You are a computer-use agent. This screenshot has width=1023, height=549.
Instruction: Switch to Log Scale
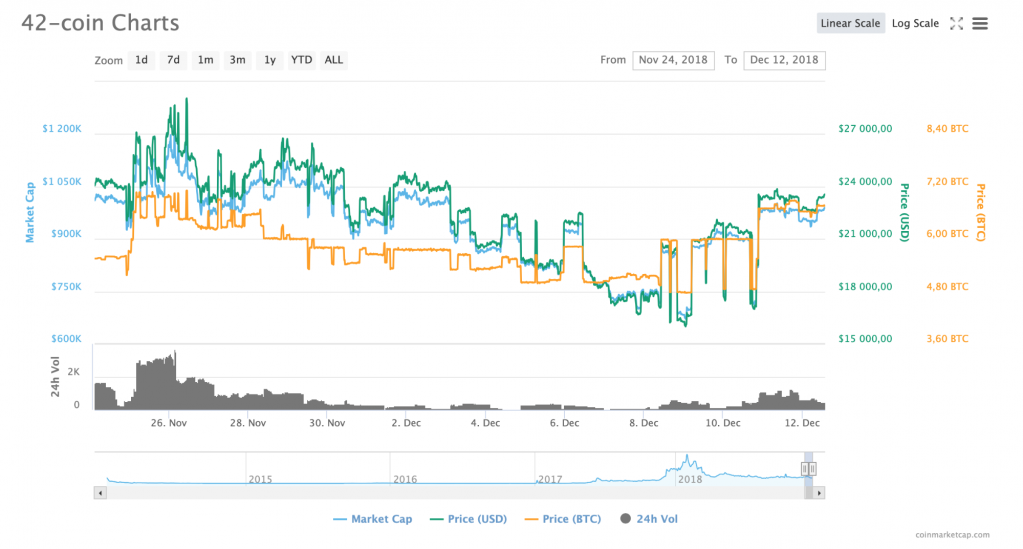click(915, 23)
